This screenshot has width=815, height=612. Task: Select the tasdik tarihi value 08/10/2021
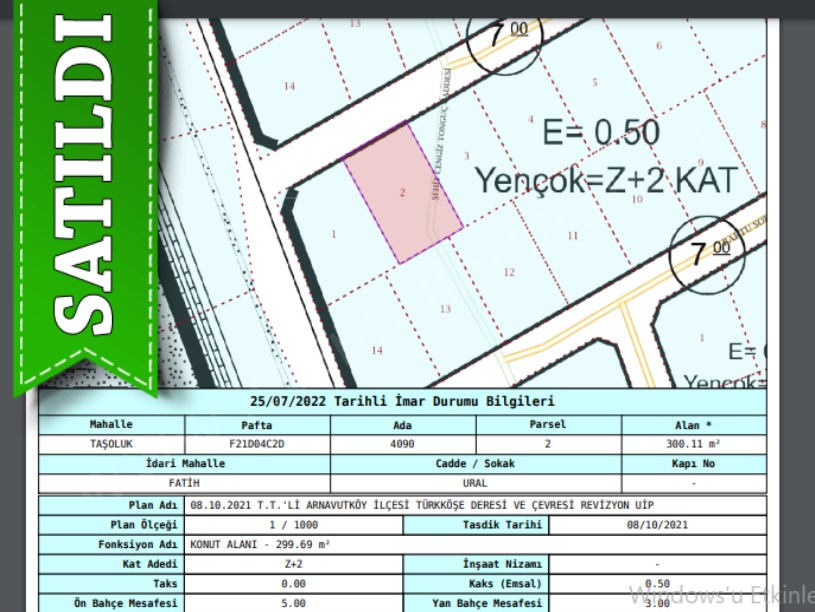click(x=657, y=525)
